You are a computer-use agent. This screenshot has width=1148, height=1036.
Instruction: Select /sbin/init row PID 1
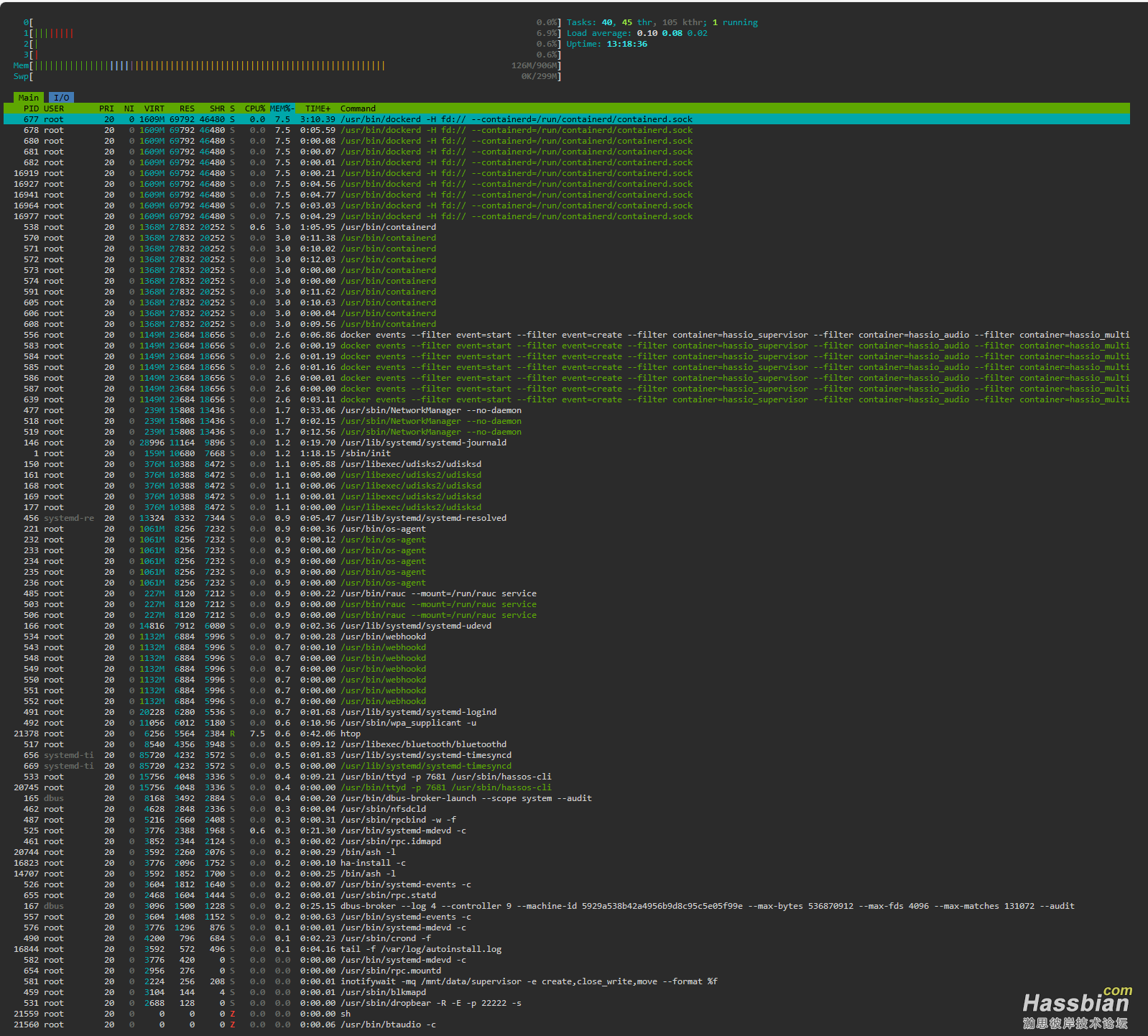[x=567, y=453]
